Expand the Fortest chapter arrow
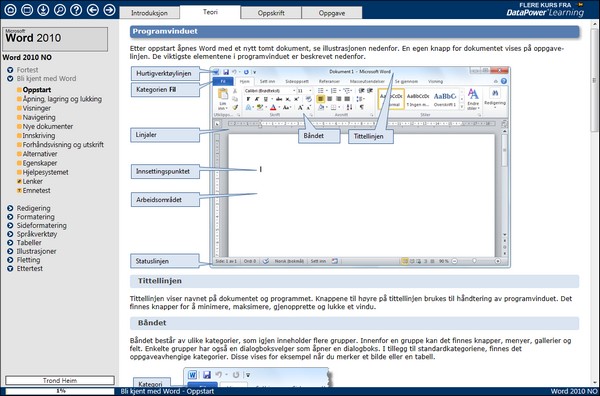Viewport: 600px width, 396px height. click(x=10, y=70)
